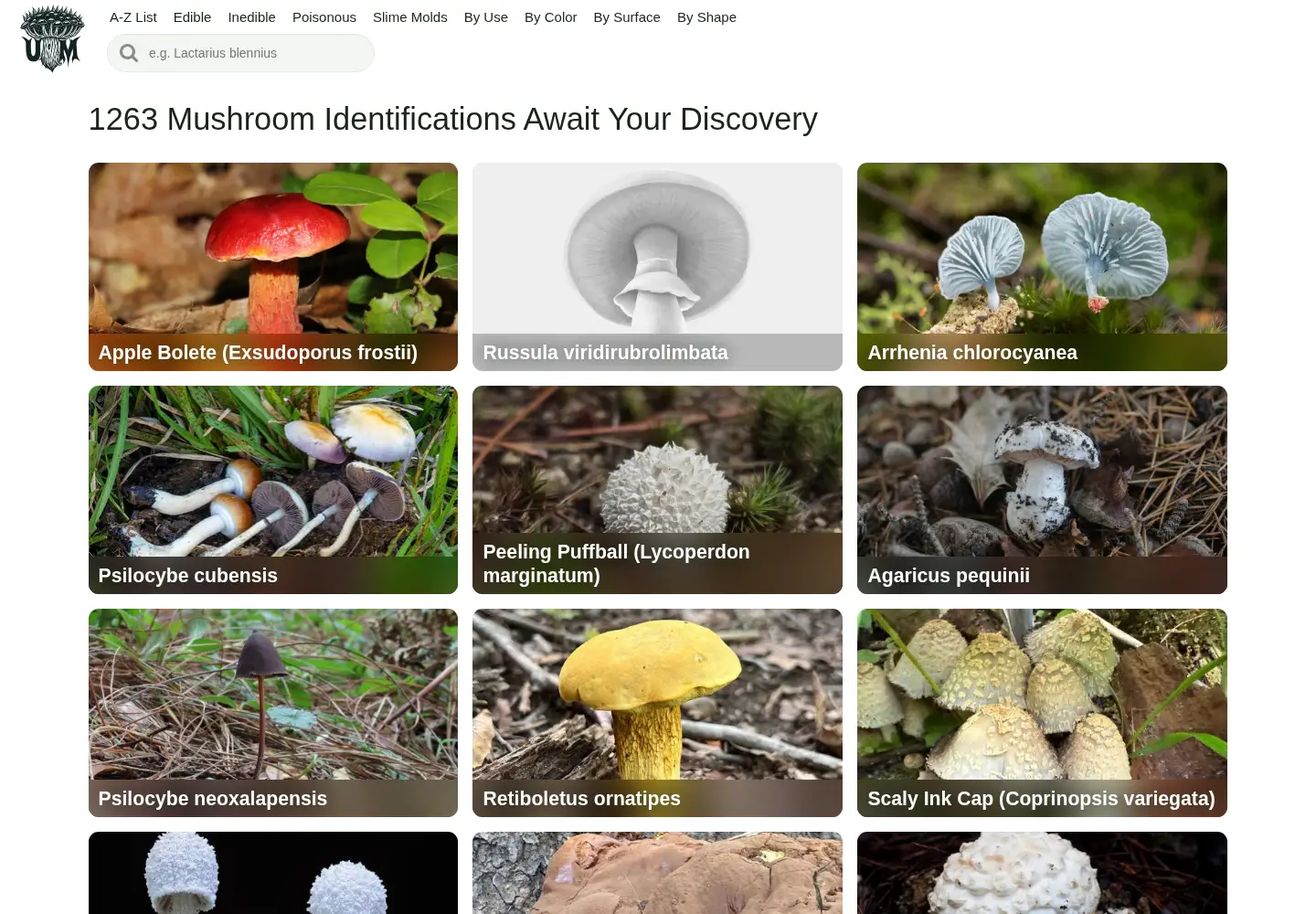Go to Slime Molds section
Image resolution: width=1316 pixels, height=914 pixels.
(x=410, y=17)
